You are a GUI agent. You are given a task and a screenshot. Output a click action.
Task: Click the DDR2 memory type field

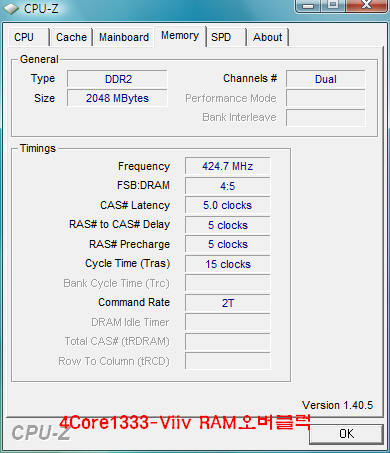click(x=117, y=79)
